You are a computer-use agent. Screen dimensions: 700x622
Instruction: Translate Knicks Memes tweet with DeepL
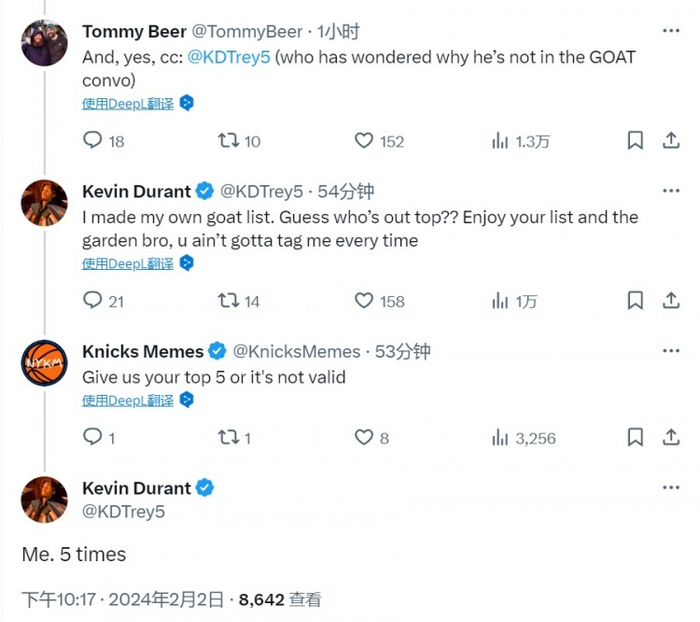click(x=128, y=400)
